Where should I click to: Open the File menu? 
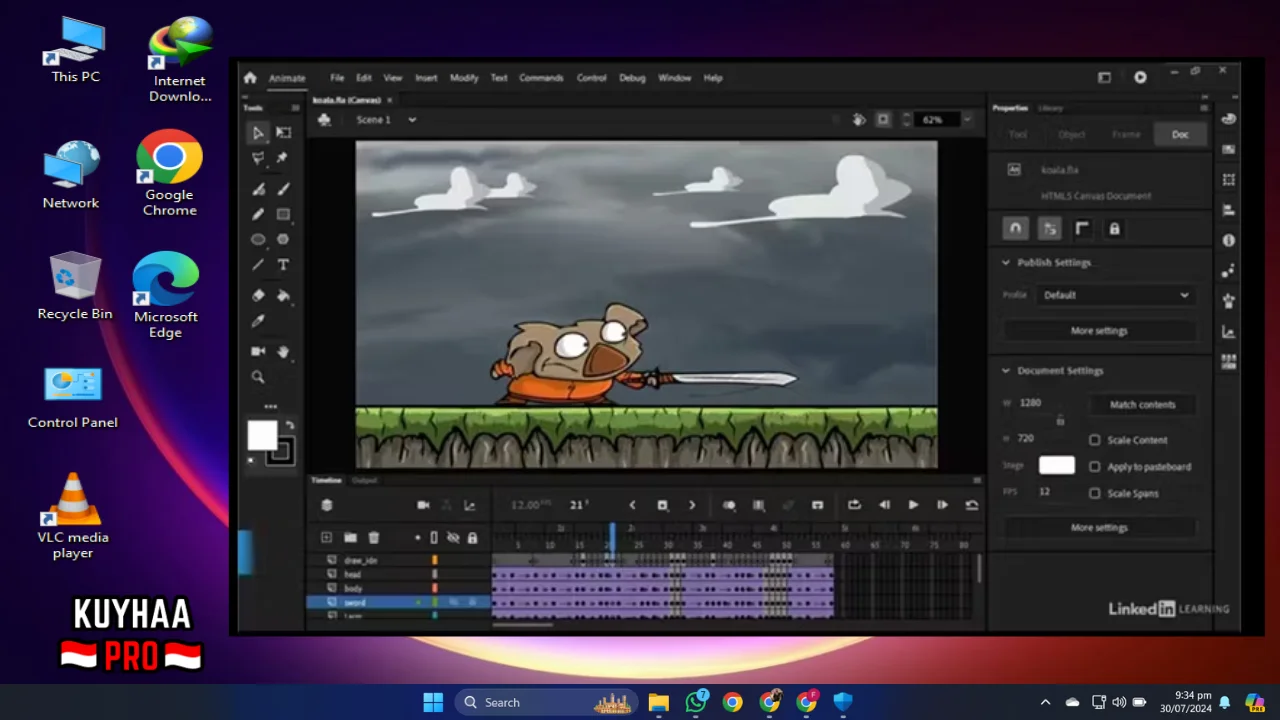(x=337, y=78)
